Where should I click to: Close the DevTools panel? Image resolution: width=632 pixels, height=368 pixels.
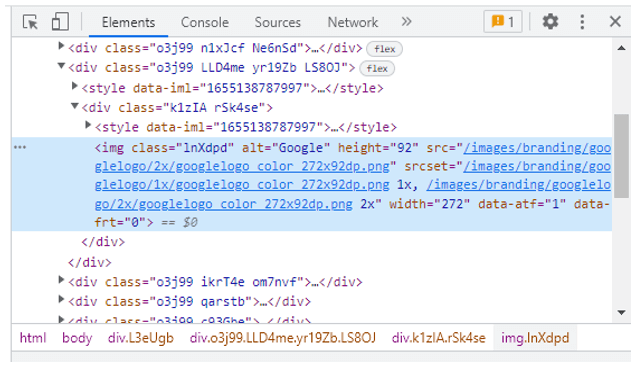pos(615,21)
